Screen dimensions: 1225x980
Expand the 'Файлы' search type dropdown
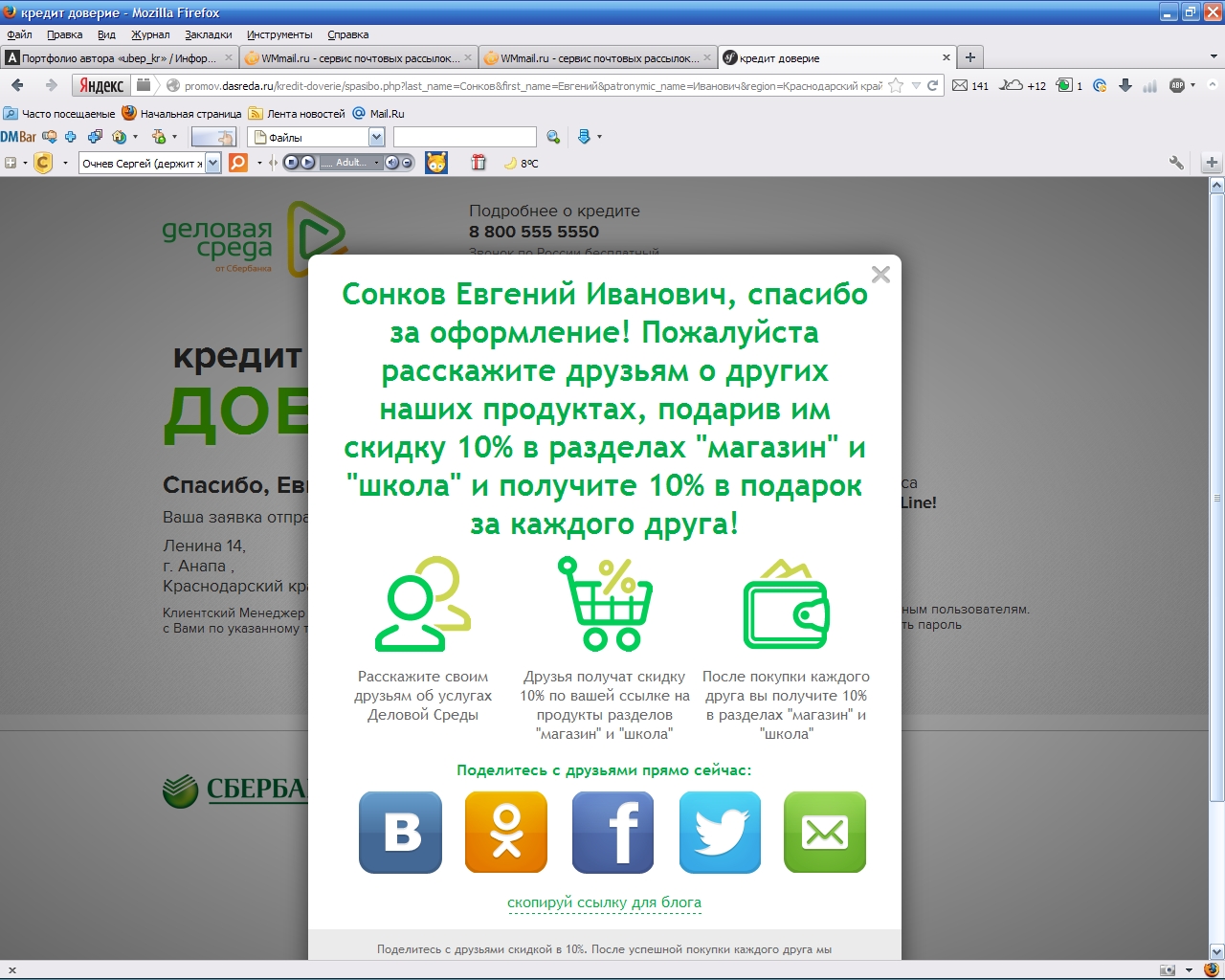click(x=376, y=137)
